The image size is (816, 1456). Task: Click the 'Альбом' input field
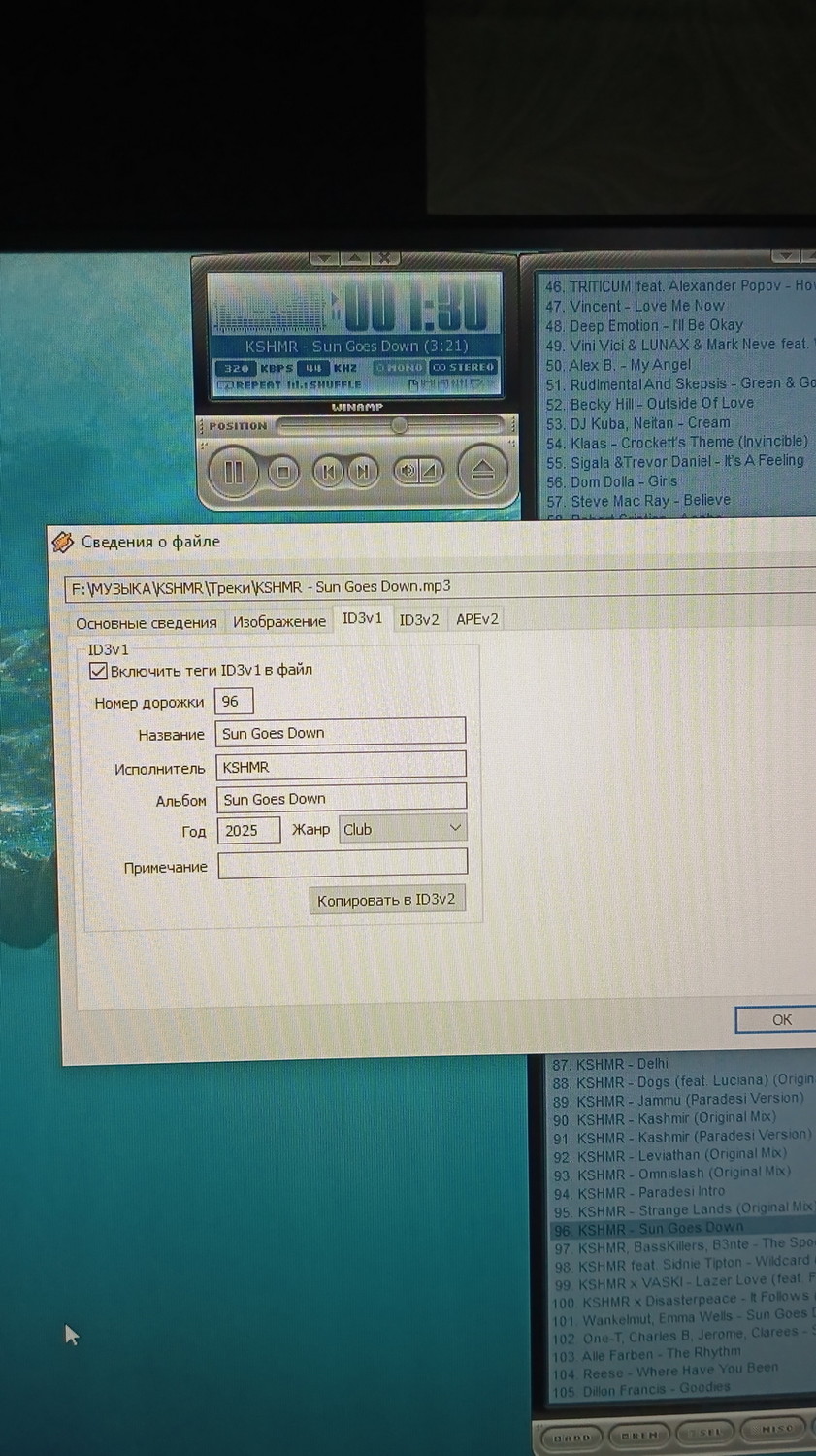click(342, 799)
